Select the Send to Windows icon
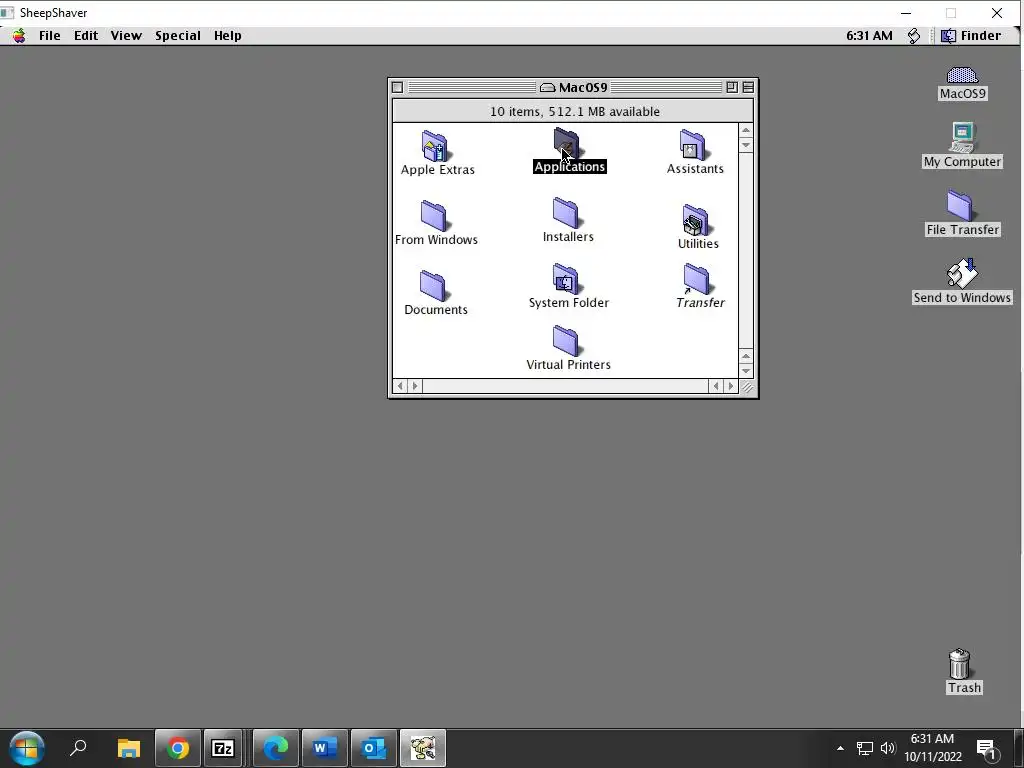Viewport: 1024px width, 768px height. click(962, 281)
